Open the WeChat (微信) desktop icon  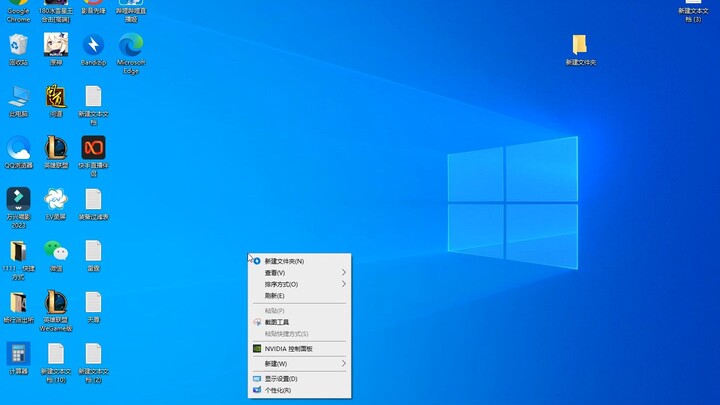point(56,255)
